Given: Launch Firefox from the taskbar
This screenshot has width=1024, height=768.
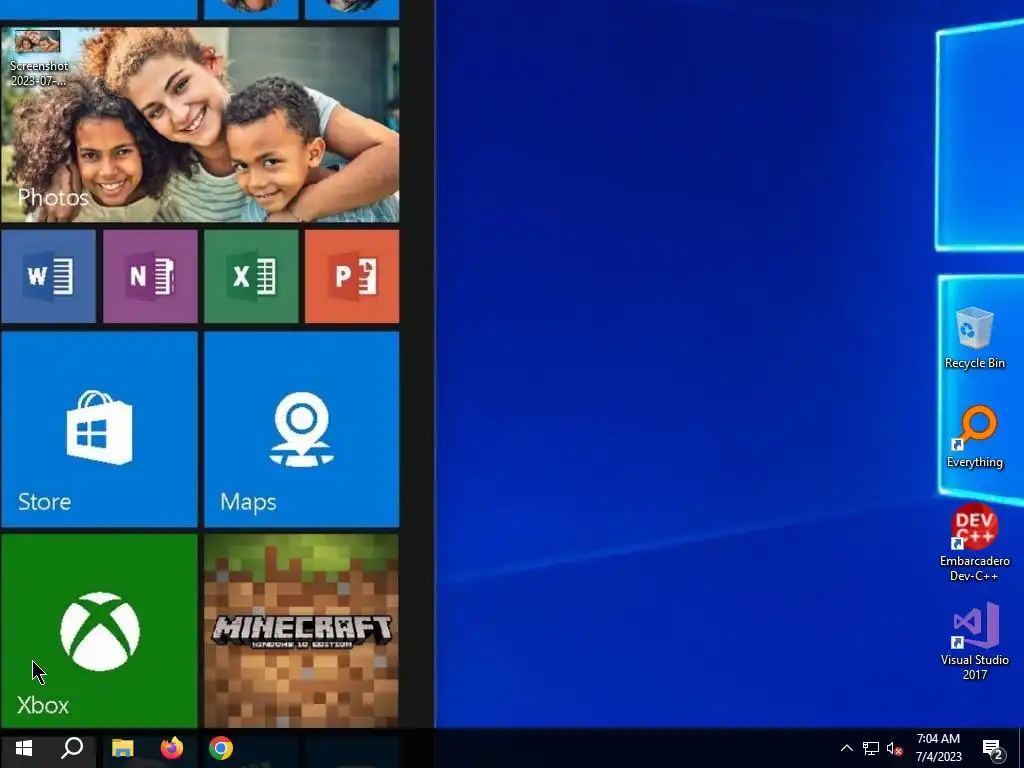Looking at the screenshot, I should coord(172,748).
